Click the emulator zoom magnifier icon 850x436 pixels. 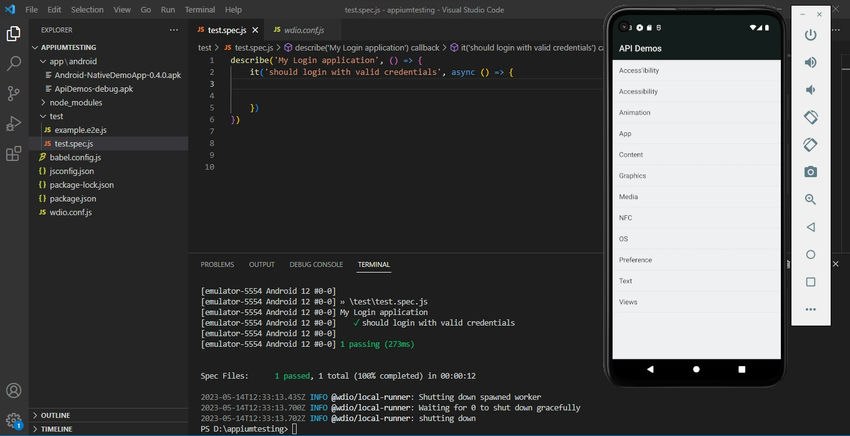tap(810, 199)
